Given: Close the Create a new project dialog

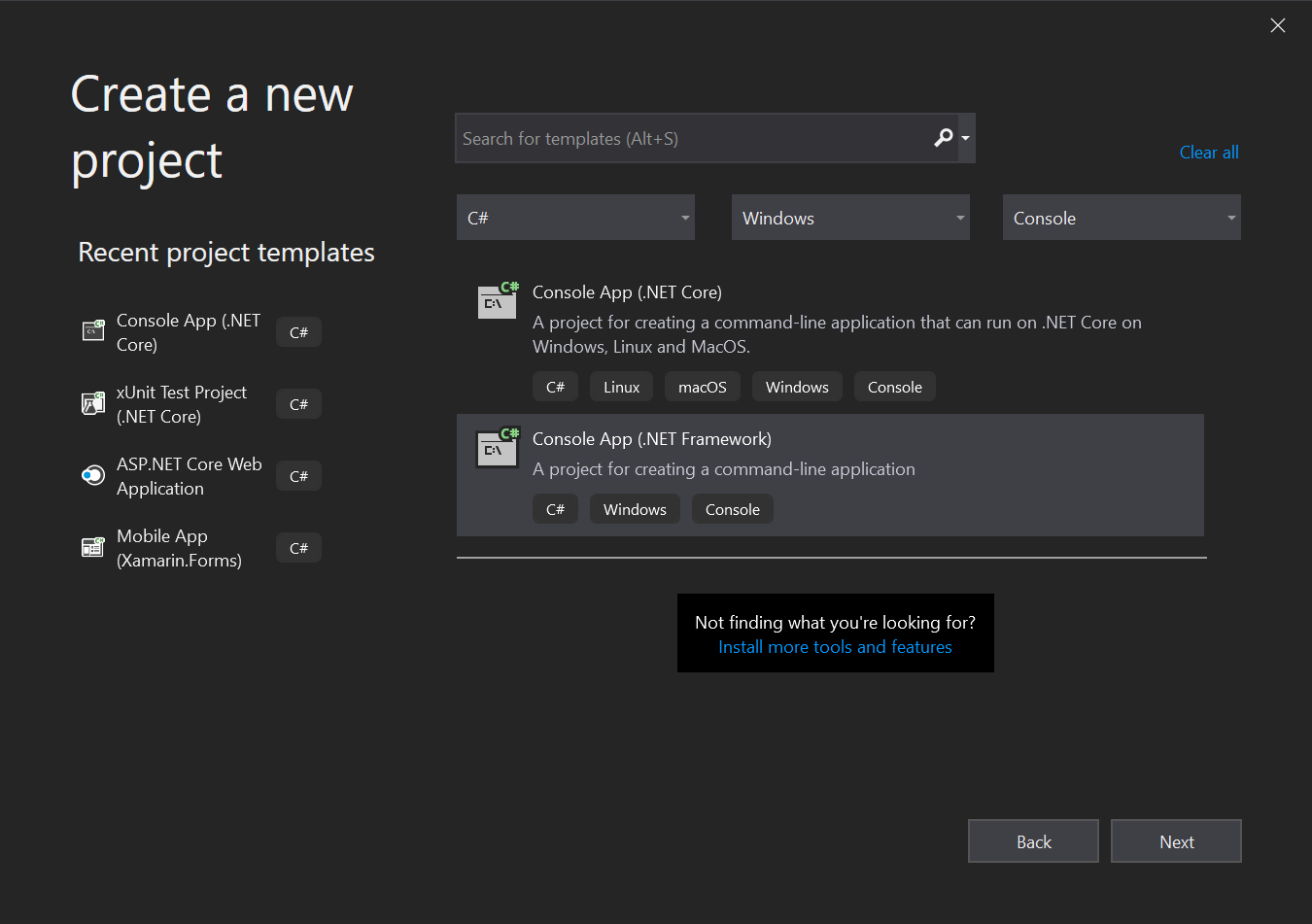Looking at the screenshot, I should click(x=1278, y=25).
